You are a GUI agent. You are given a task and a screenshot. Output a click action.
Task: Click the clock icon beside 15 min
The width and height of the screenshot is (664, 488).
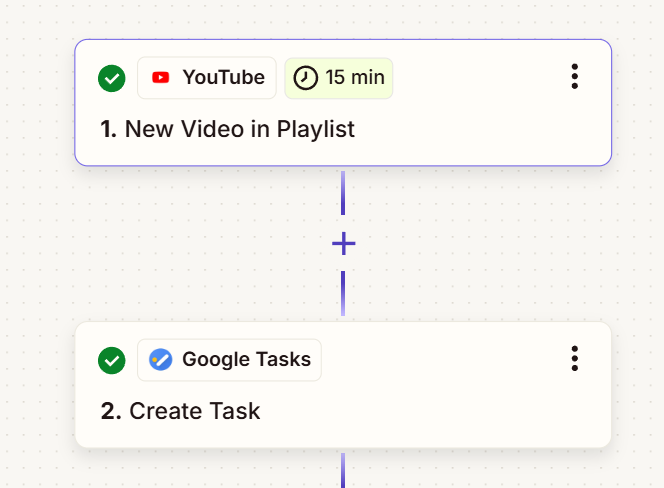[x=305, y=78]
